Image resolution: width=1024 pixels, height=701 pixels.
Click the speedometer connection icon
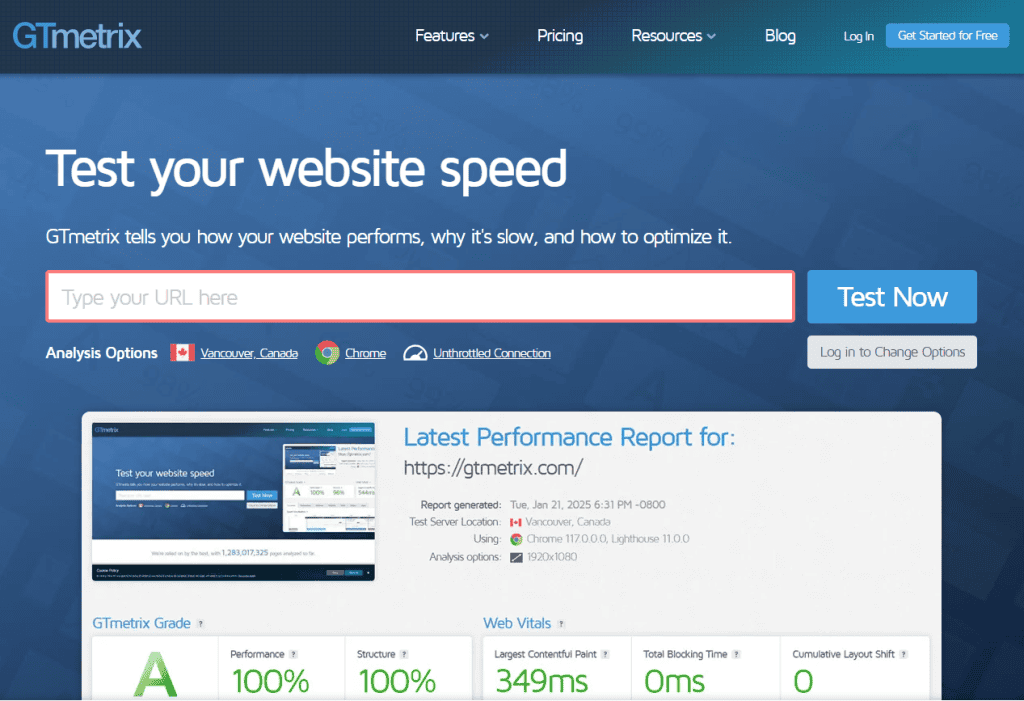tap(415, 353)
